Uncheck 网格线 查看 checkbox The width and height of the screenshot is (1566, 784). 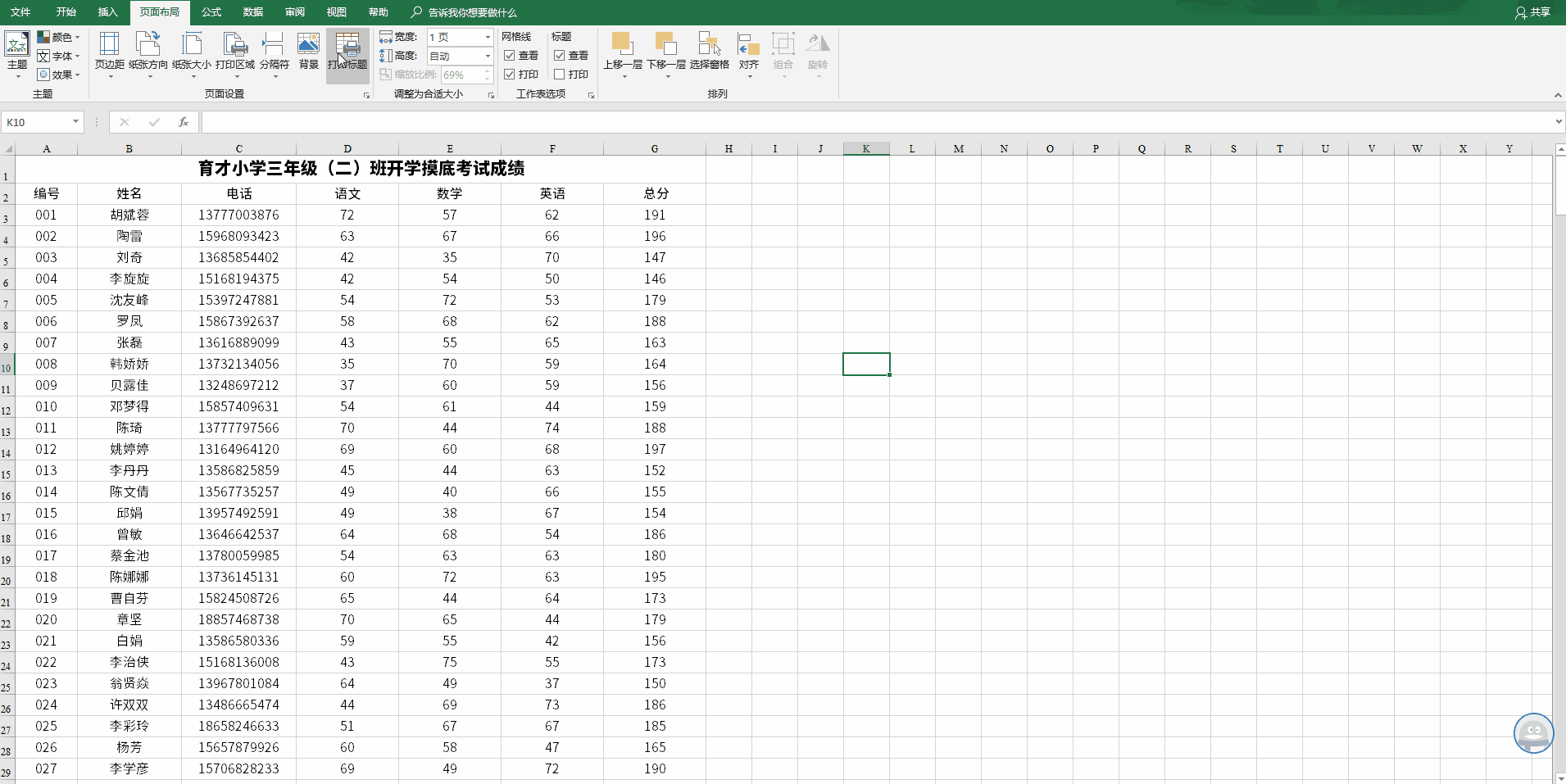[510, 56]
